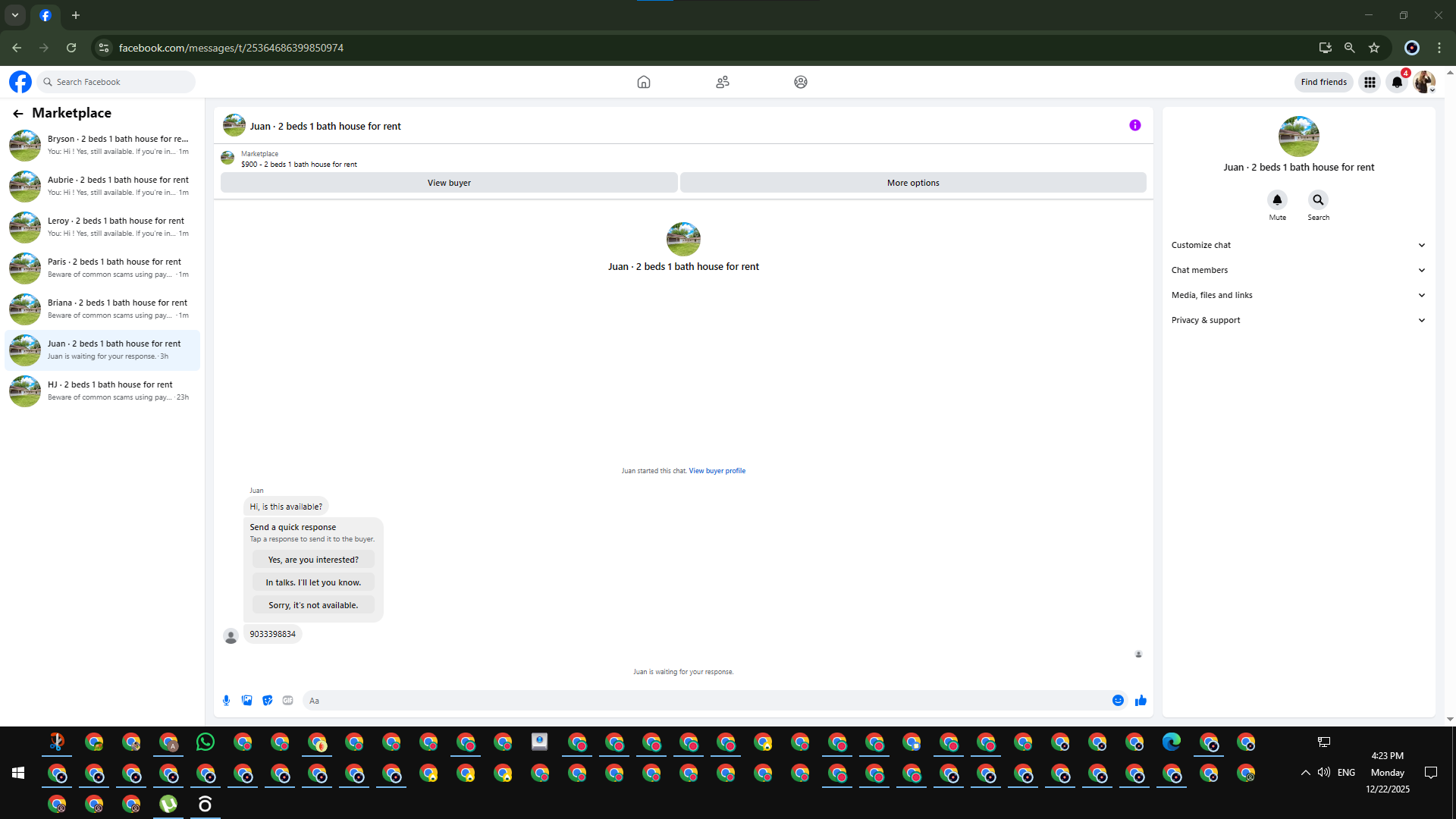The height and width of the screenshot is (819, 1456).
Task: Click the voice clip microphone icon
Action: point(226,701)
